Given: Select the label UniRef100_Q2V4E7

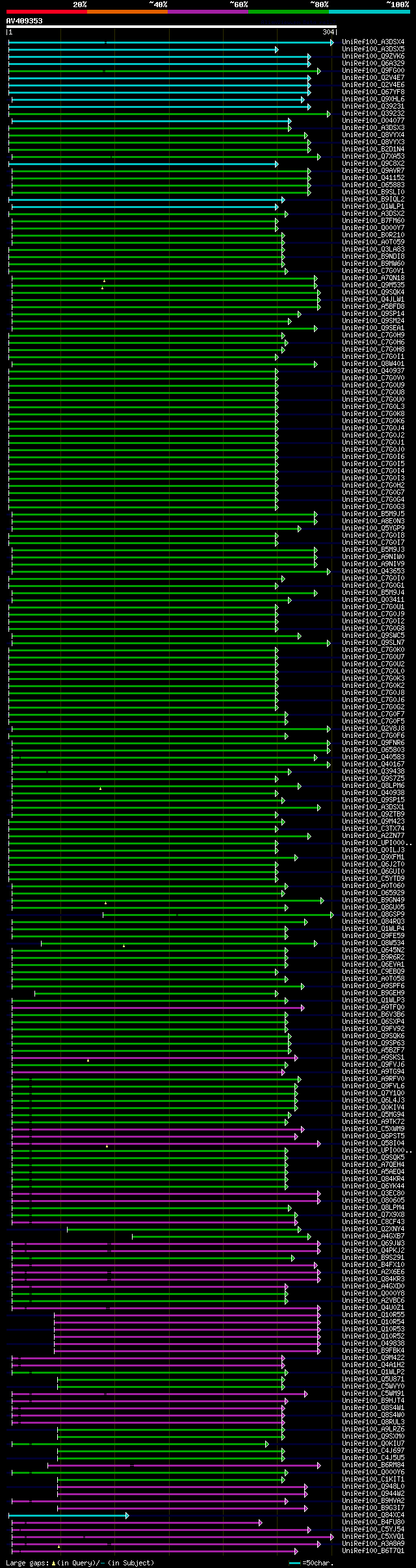Looking at the screenshot, I should pyautogui.click(x=373, y=78).
